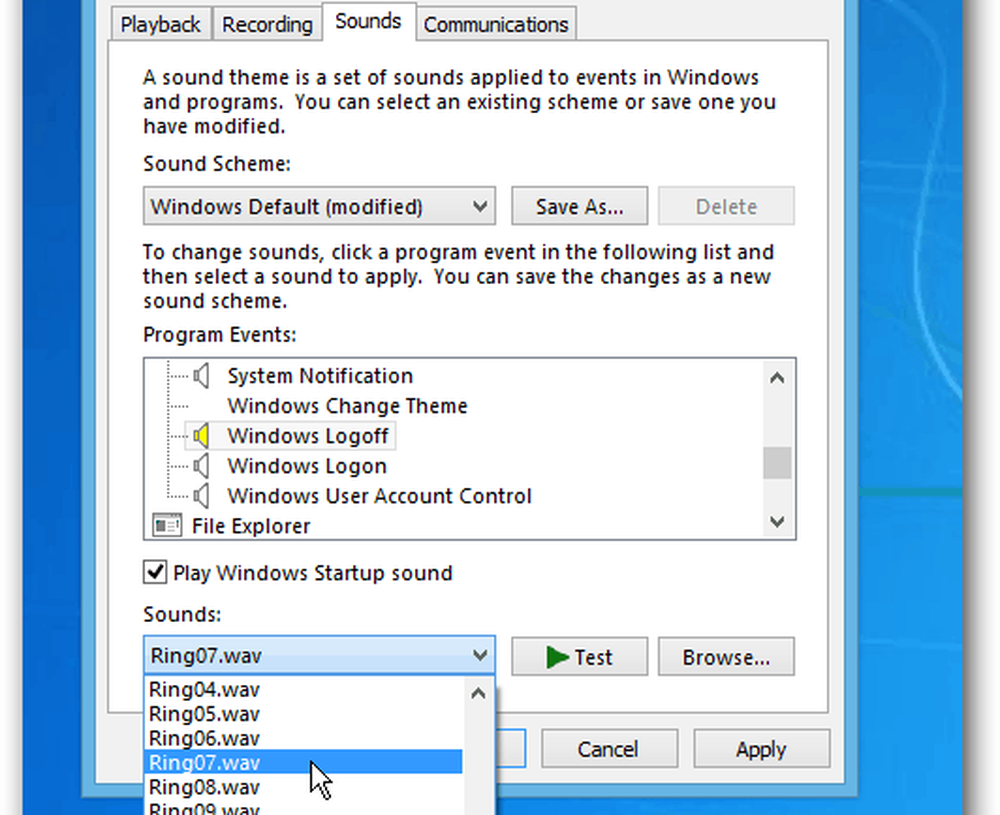Choose Ring04.wav from the sounds list
This screenshot has height=815, width=1000.
click(204, 689)
